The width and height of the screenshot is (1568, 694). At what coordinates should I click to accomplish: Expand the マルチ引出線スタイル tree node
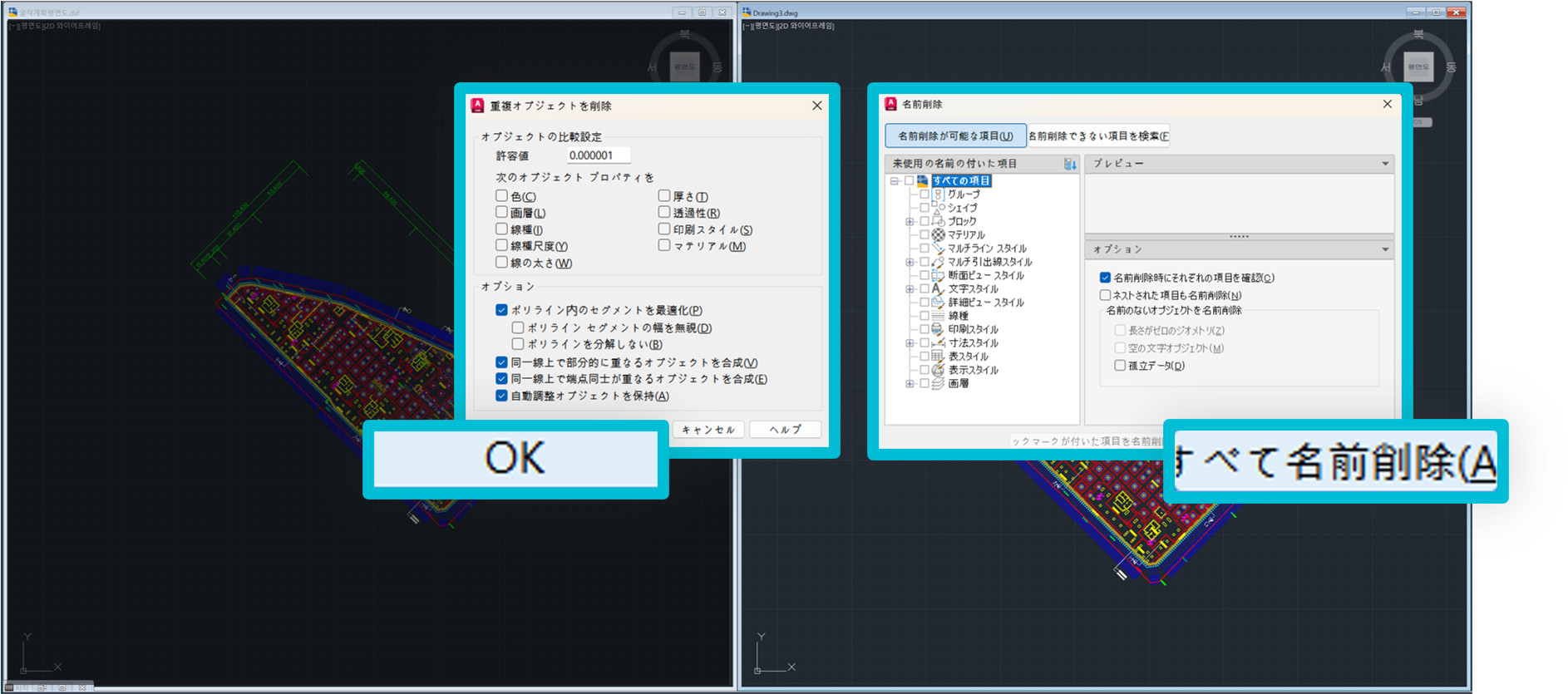(x=910, y=262)
